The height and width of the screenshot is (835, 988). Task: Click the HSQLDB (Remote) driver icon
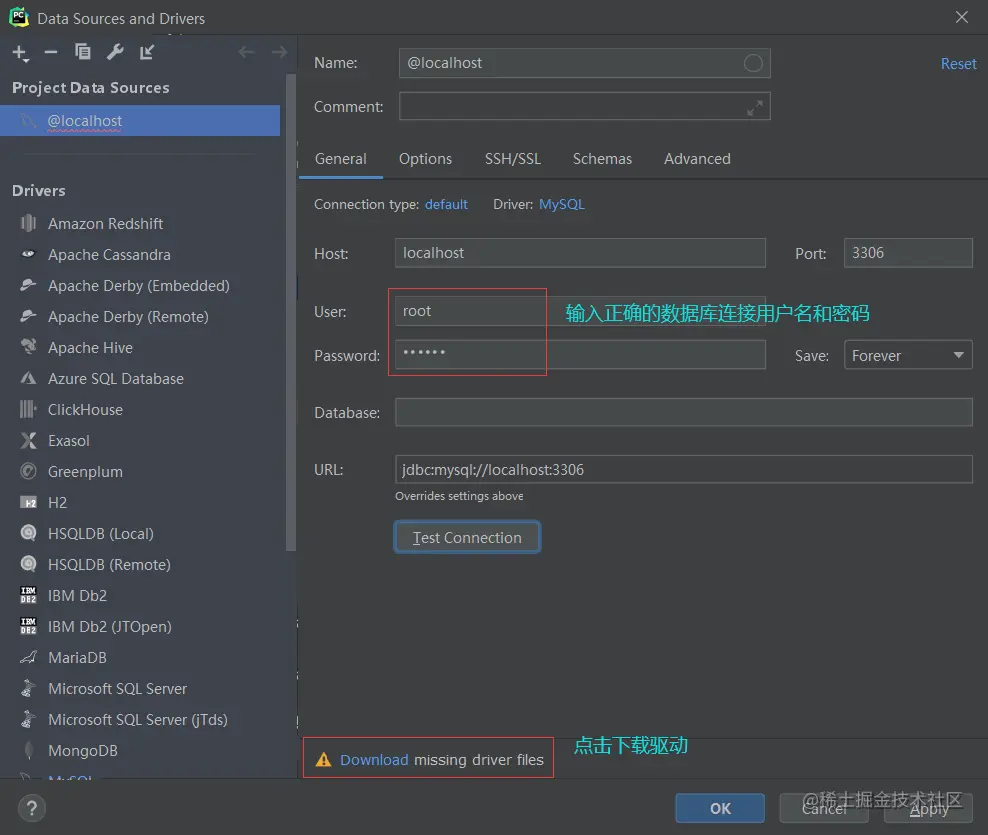pyautogui.click(x=28, y=564)
